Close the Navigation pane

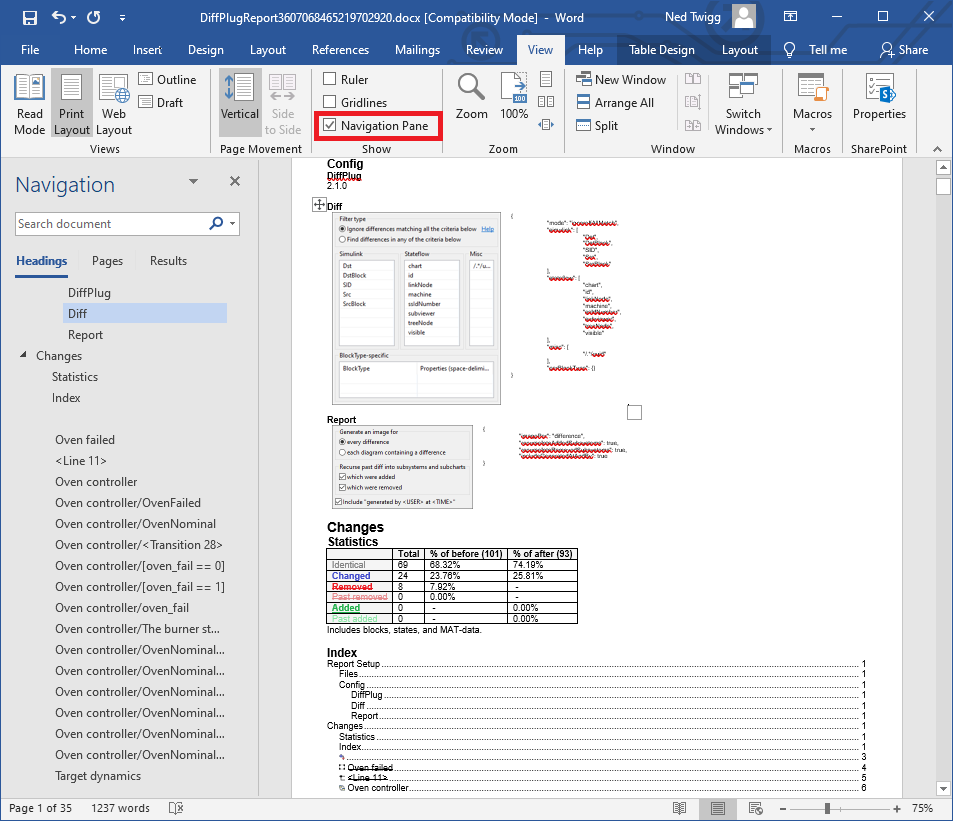(x=235, y=181)
